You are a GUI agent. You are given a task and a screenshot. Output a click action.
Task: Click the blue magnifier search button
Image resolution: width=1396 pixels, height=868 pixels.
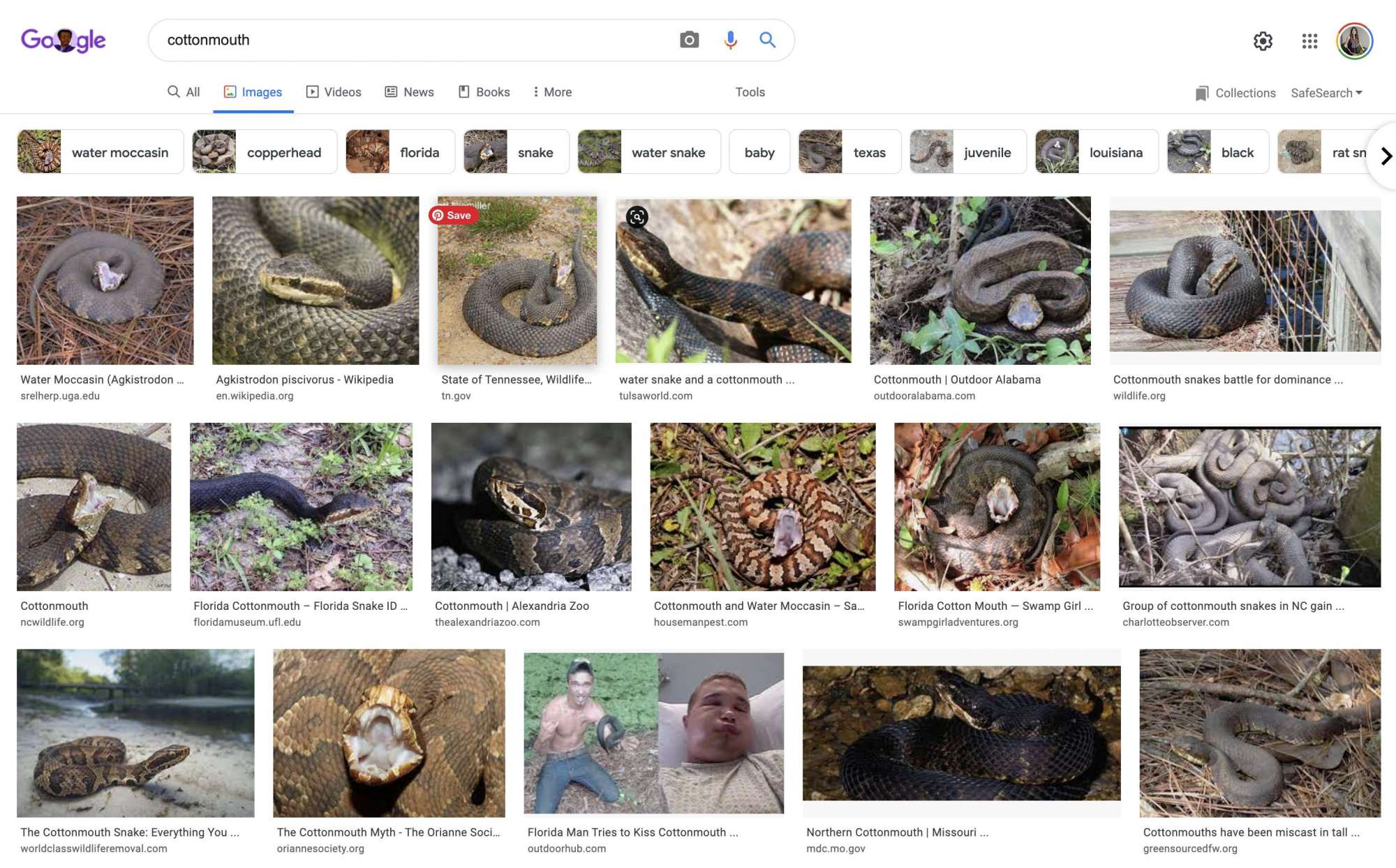767,40
